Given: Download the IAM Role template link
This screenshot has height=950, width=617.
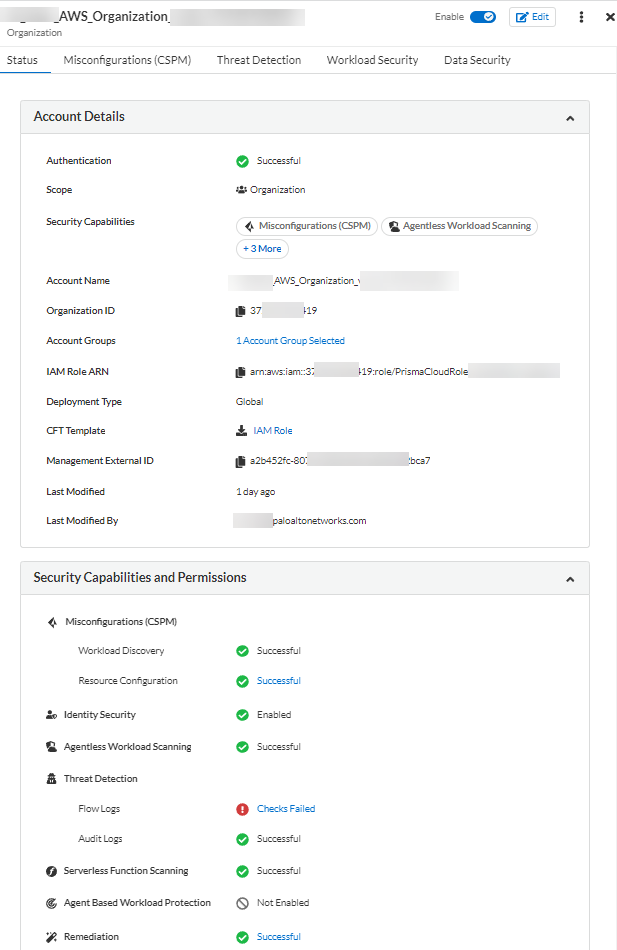Looking at the screenshot, I should point(273,431).
